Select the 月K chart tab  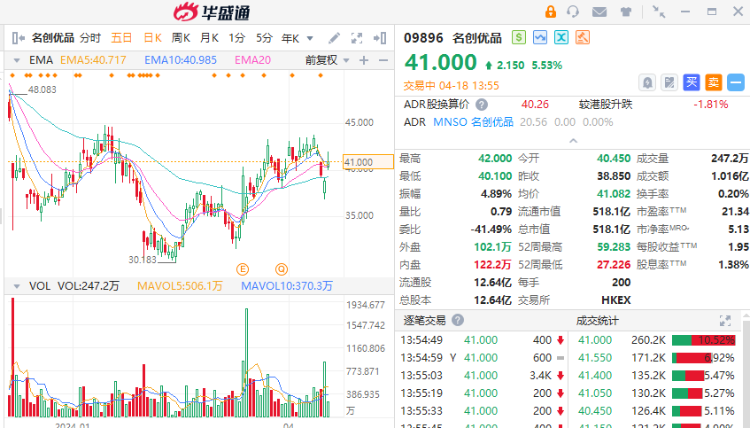[210, 38]
